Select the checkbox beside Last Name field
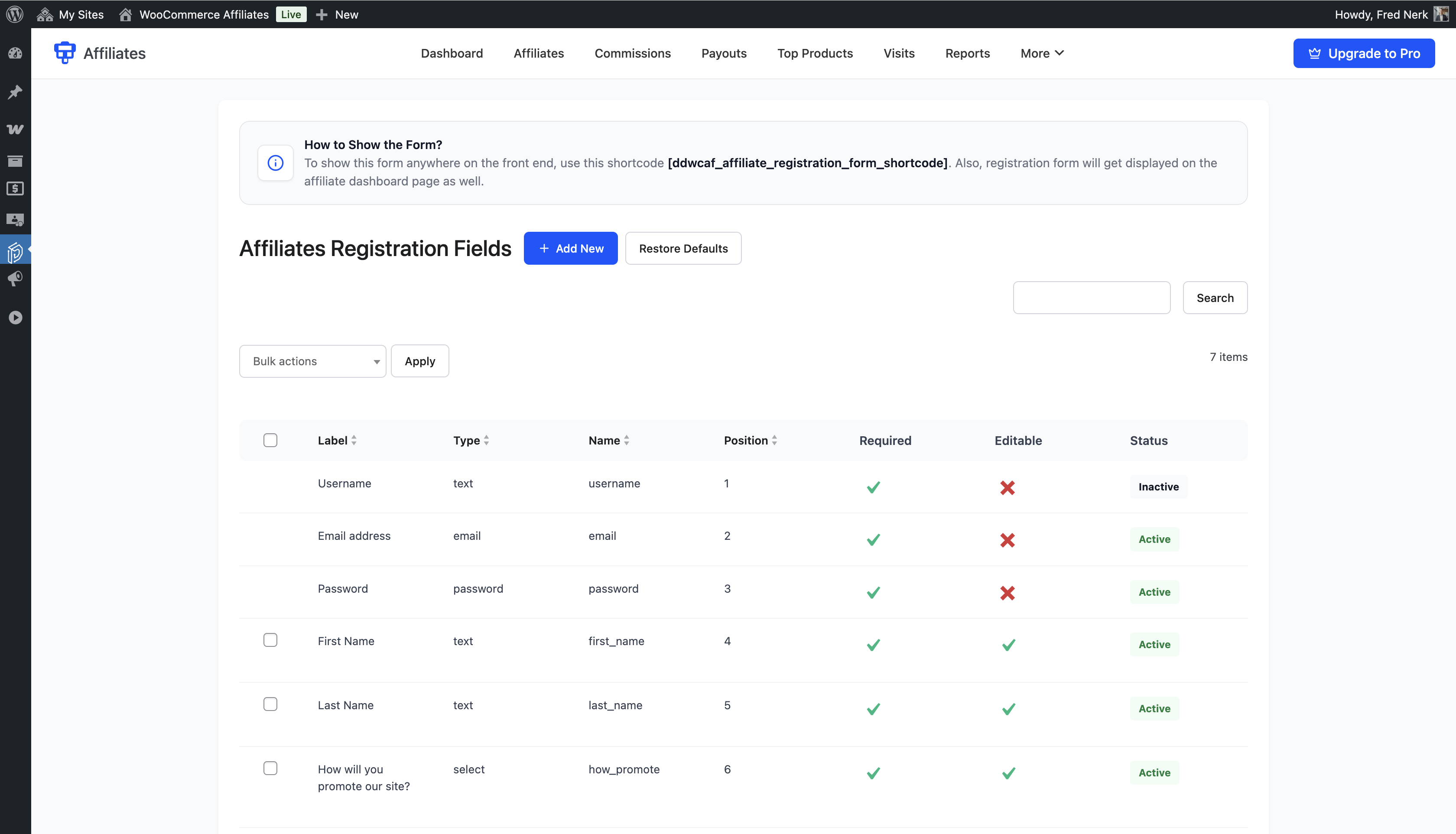1456x834 pixels. [270, 704]
